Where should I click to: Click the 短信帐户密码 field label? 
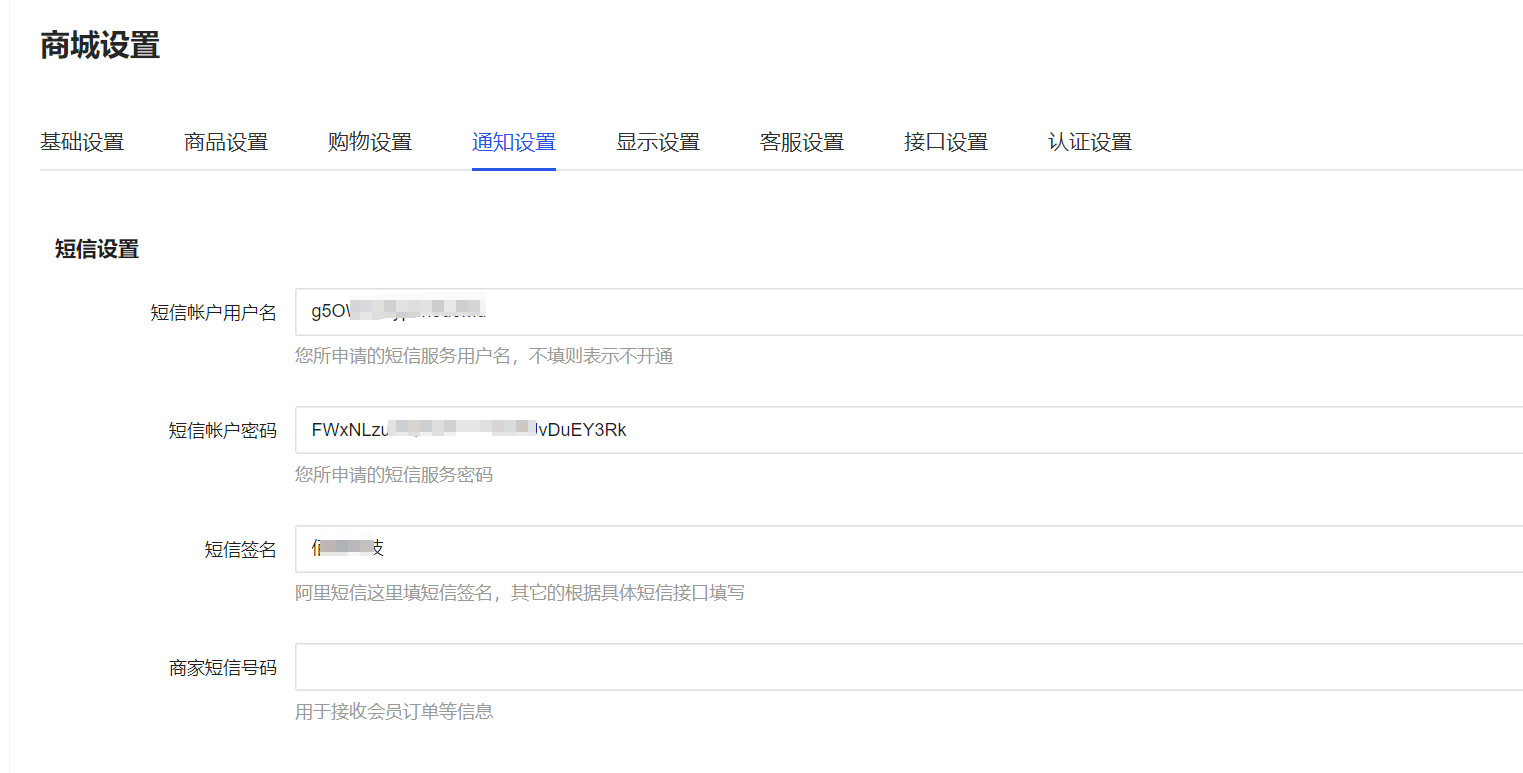point(223,431)
